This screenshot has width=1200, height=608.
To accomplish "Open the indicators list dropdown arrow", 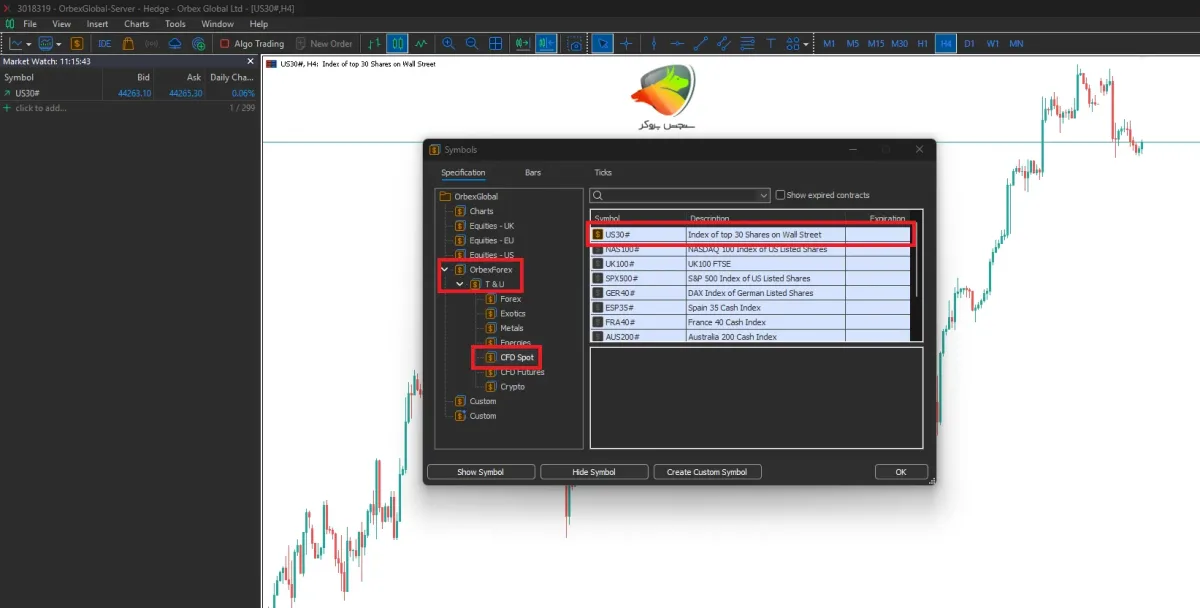I will [59, 44].
